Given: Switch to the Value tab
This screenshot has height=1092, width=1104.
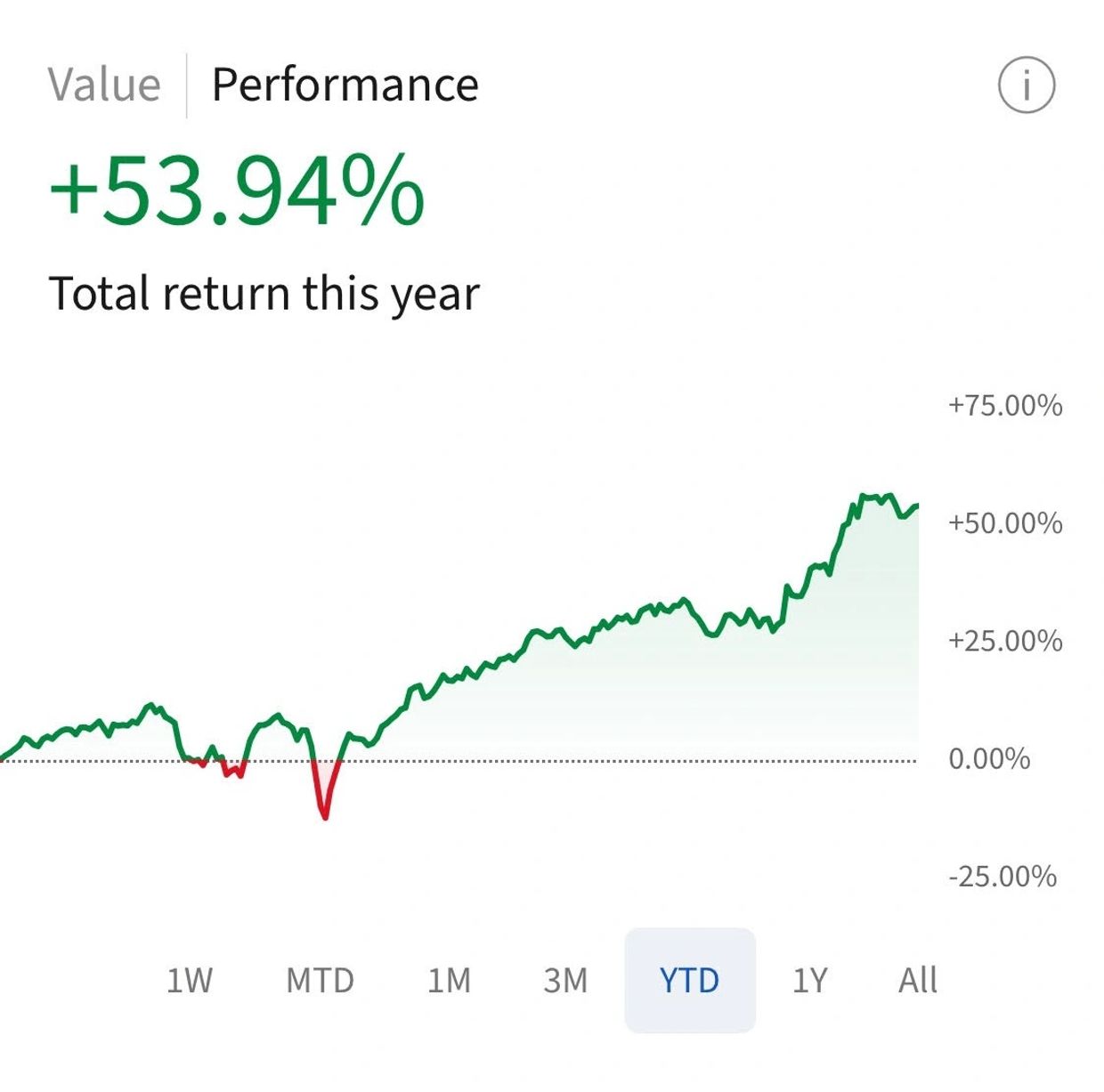Looking at the screenshot, I should pos(104,85).
